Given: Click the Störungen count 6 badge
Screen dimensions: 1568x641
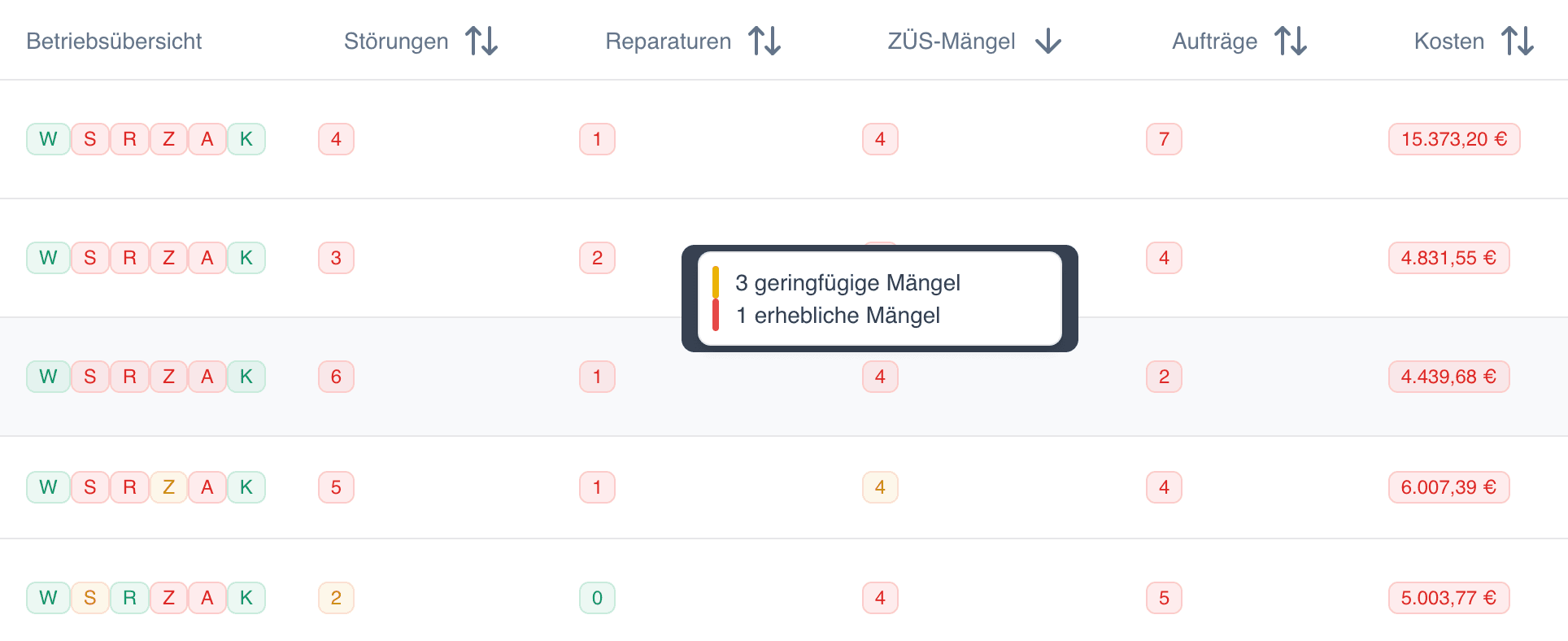Looking at the screenshot, I should click(336, 377).
